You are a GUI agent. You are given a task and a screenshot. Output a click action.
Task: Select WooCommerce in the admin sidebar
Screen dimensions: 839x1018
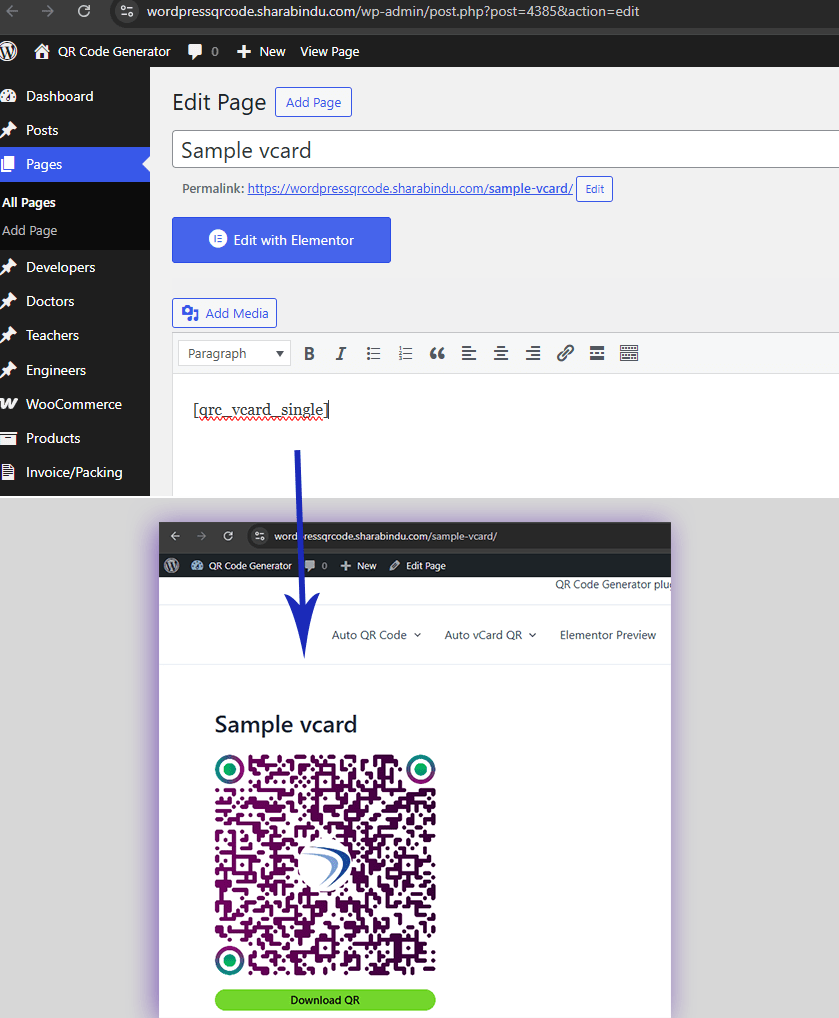[73, 404]
